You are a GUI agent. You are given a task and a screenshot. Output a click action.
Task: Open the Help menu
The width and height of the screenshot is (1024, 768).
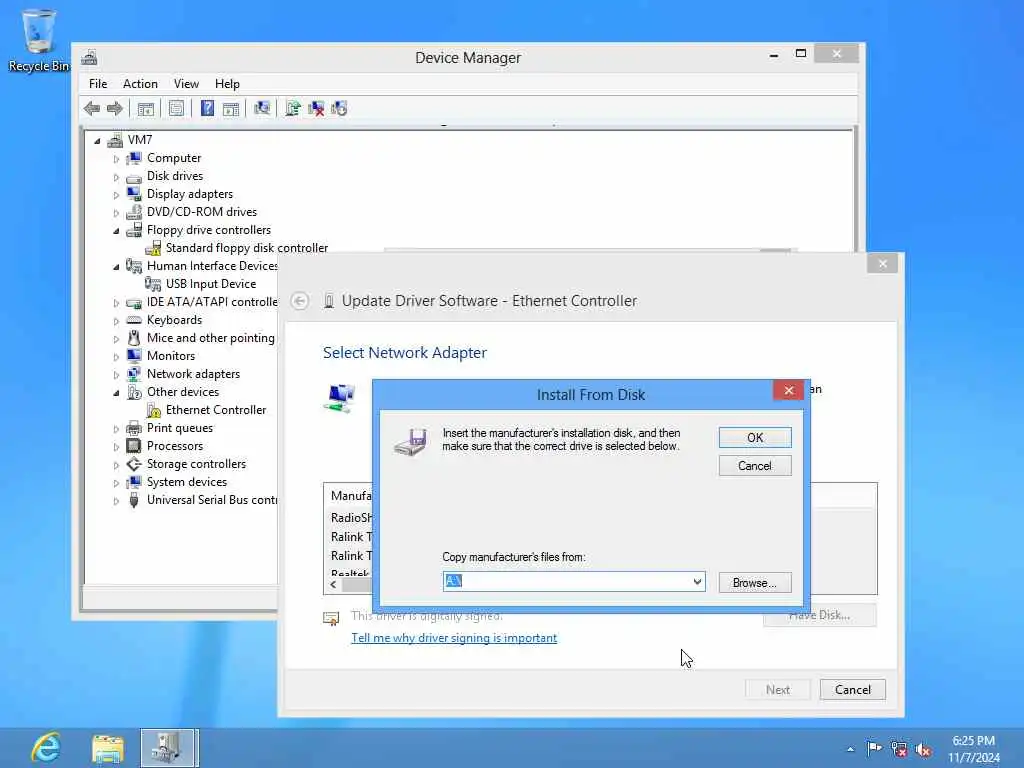[227, 84]
